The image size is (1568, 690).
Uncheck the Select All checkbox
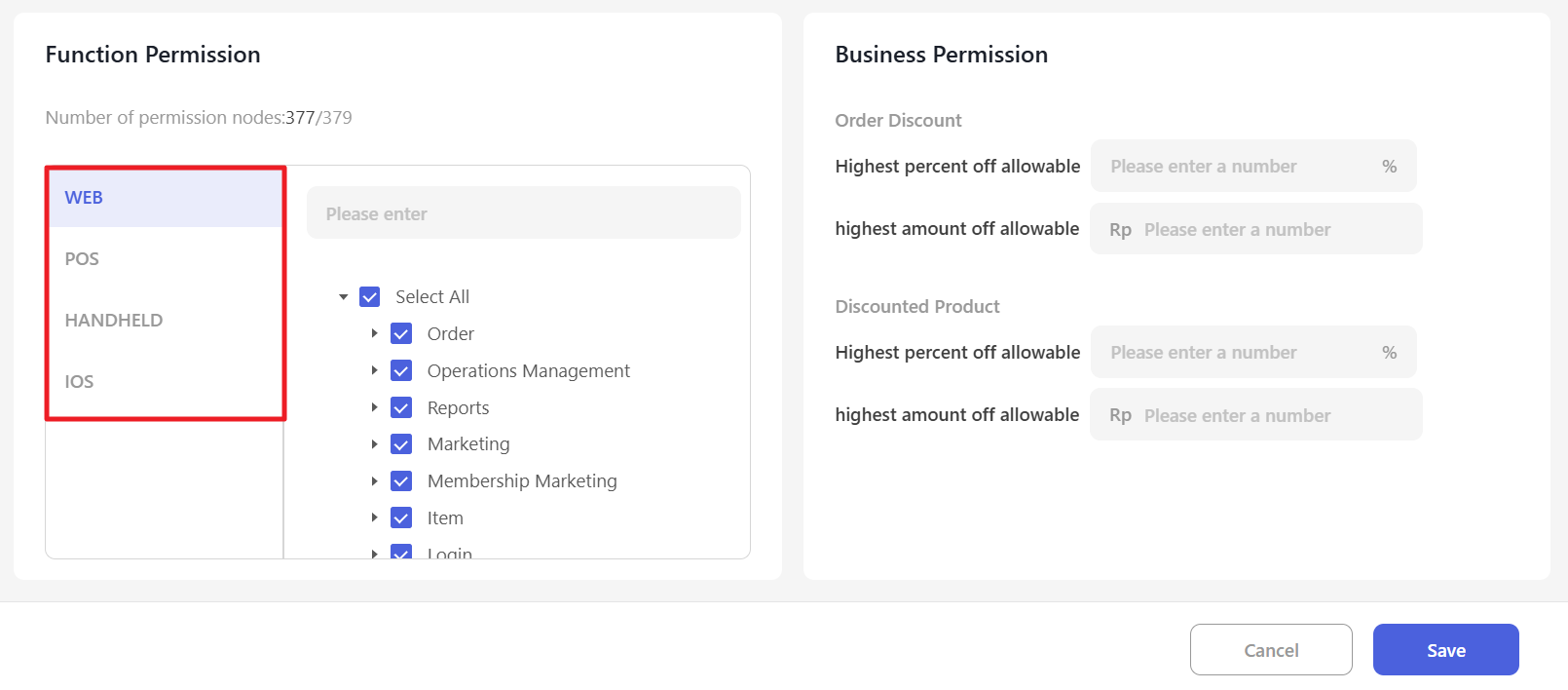click(x=370, y=297)
